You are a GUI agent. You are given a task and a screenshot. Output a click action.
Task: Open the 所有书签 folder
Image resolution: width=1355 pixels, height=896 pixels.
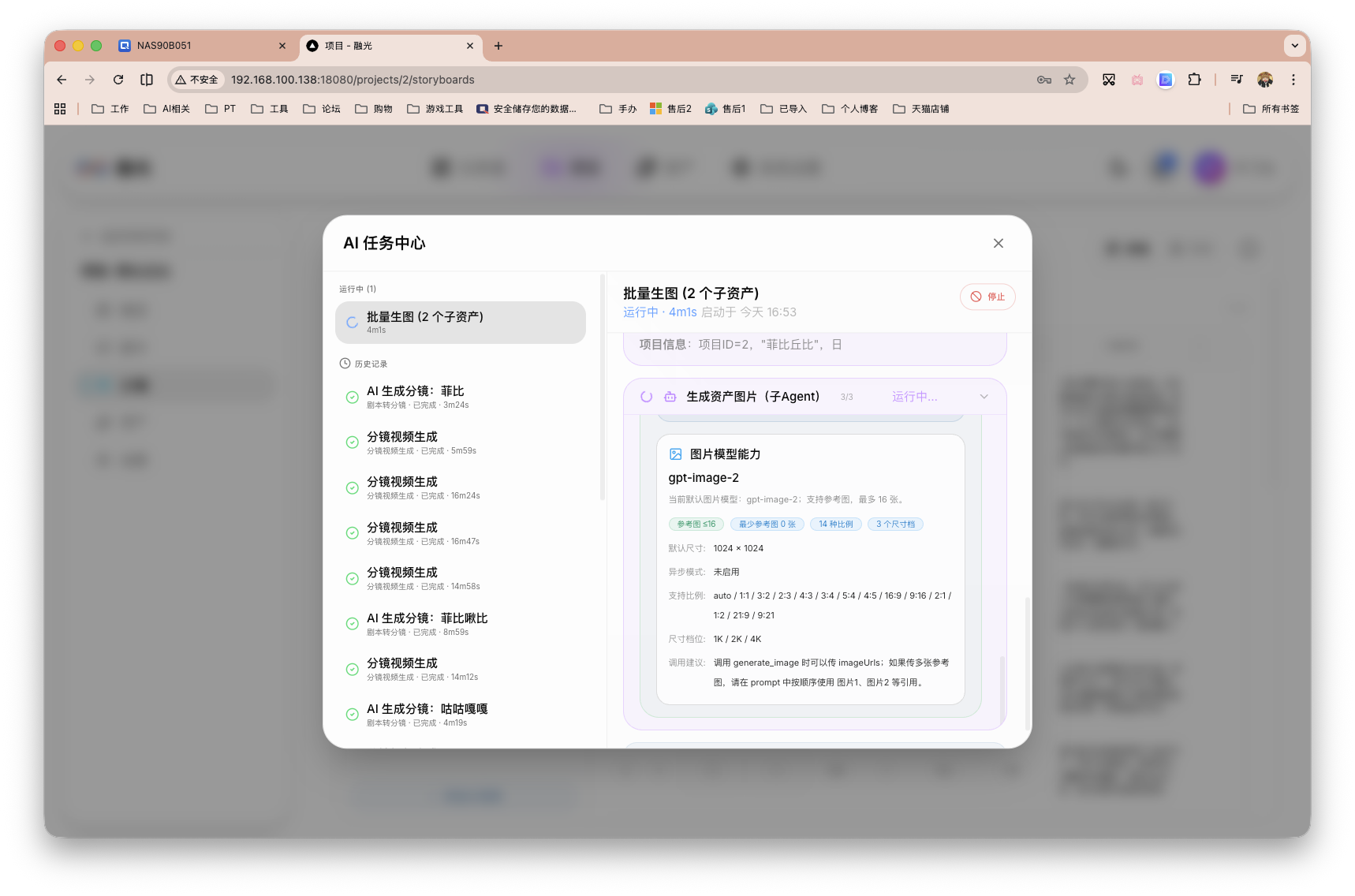coord(1271,109)
